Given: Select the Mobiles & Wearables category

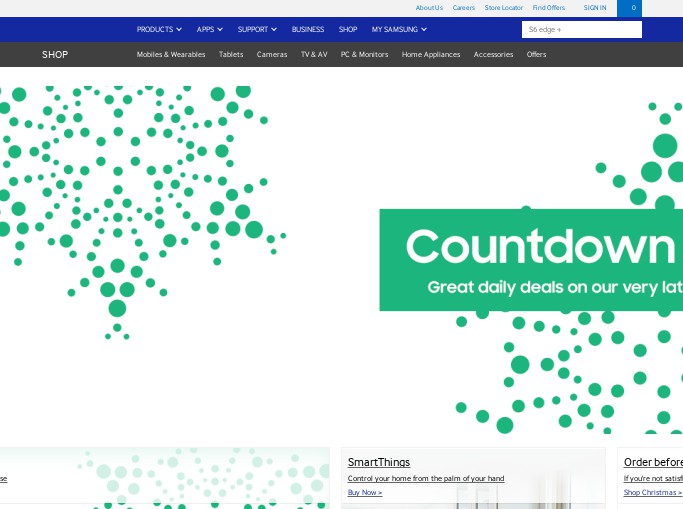Looking at the screenshot, I should (171, 54).
